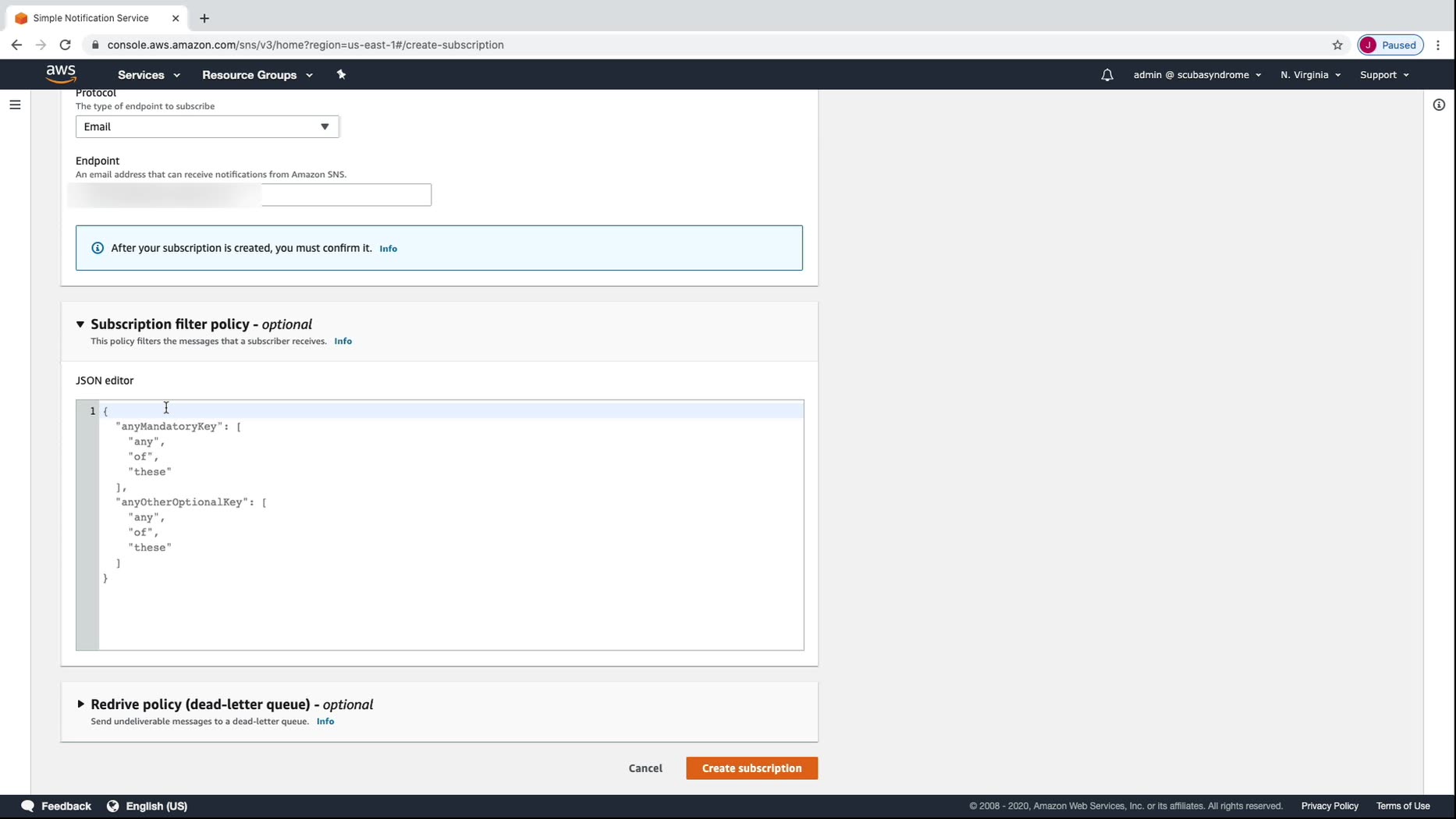Open Info link for Redrive policy
The image size is (1456, 819).
point(325,721)
